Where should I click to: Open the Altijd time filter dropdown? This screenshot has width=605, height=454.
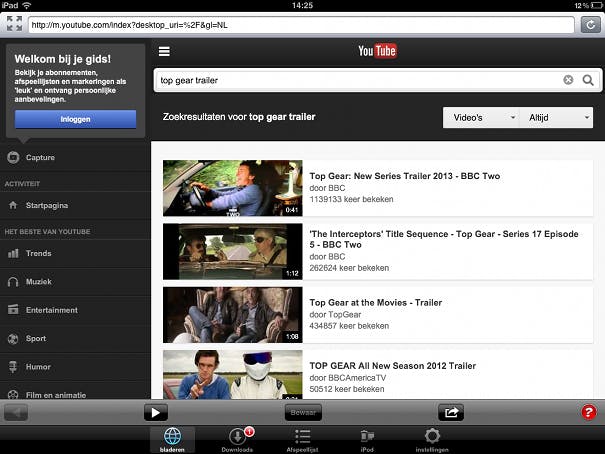click(555, 118)
